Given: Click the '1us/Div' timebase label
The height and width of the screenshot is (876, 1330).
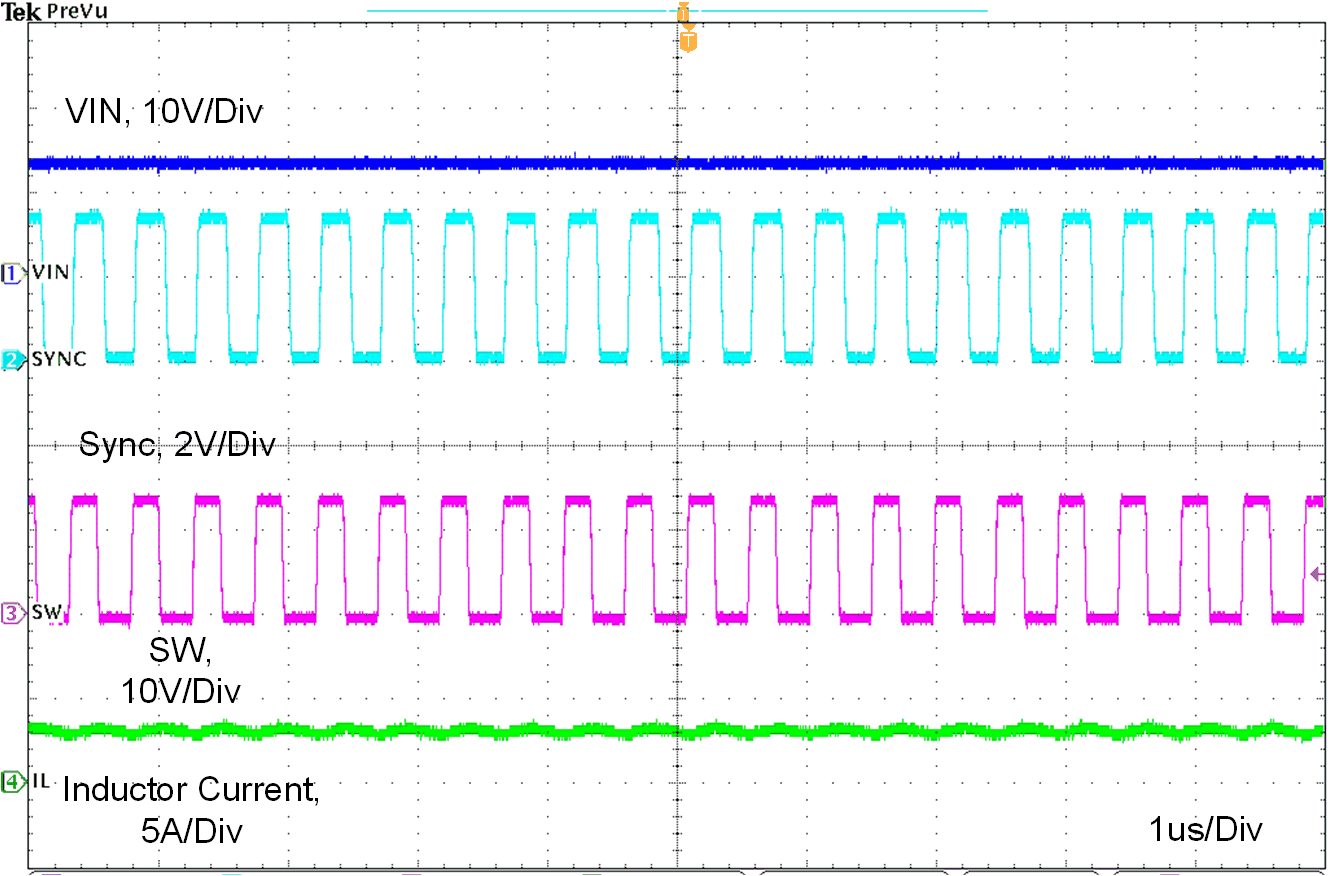Looking at the screenshot, I should [1205, 830].
